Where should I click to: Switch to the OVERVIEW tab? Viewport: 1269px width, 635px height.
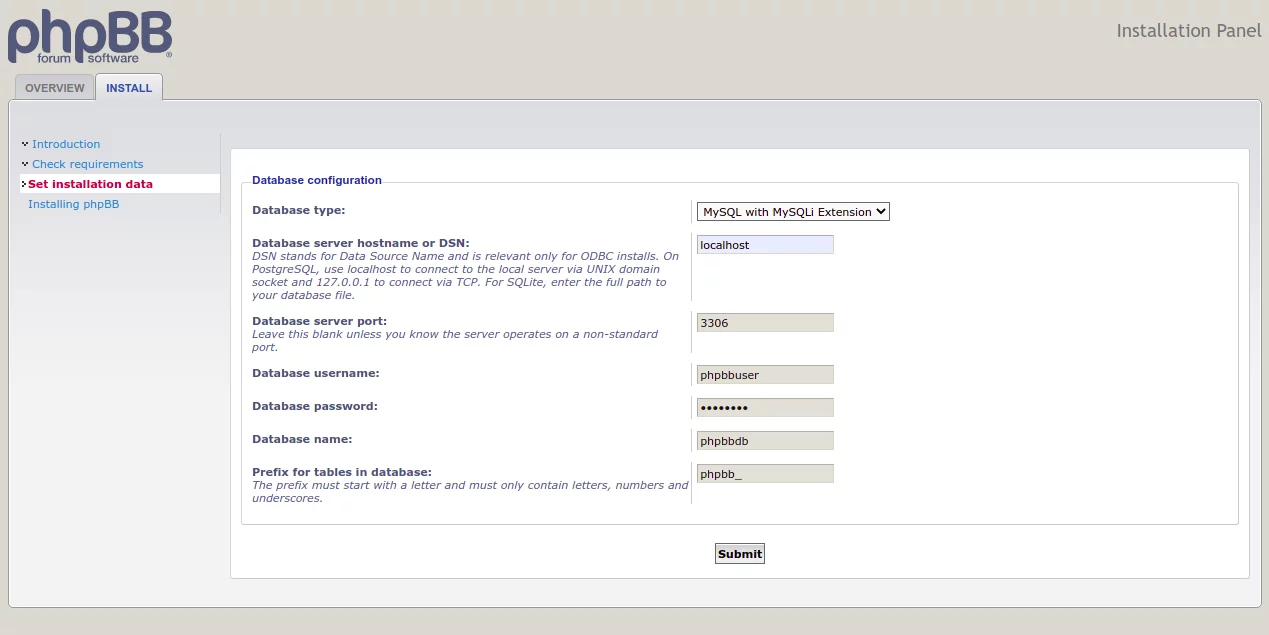tap(55, 88)
